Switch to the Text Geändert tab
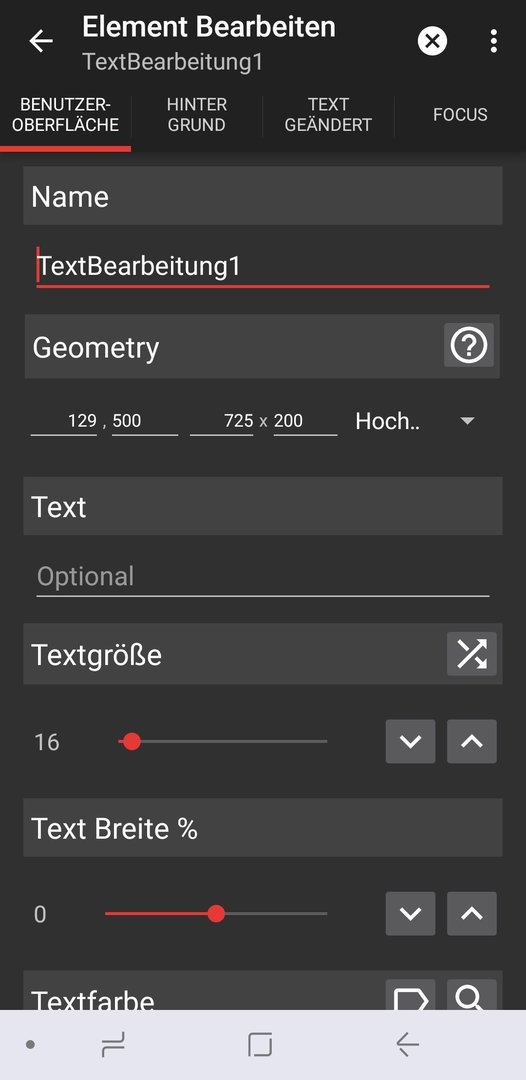 click(328, 115)
